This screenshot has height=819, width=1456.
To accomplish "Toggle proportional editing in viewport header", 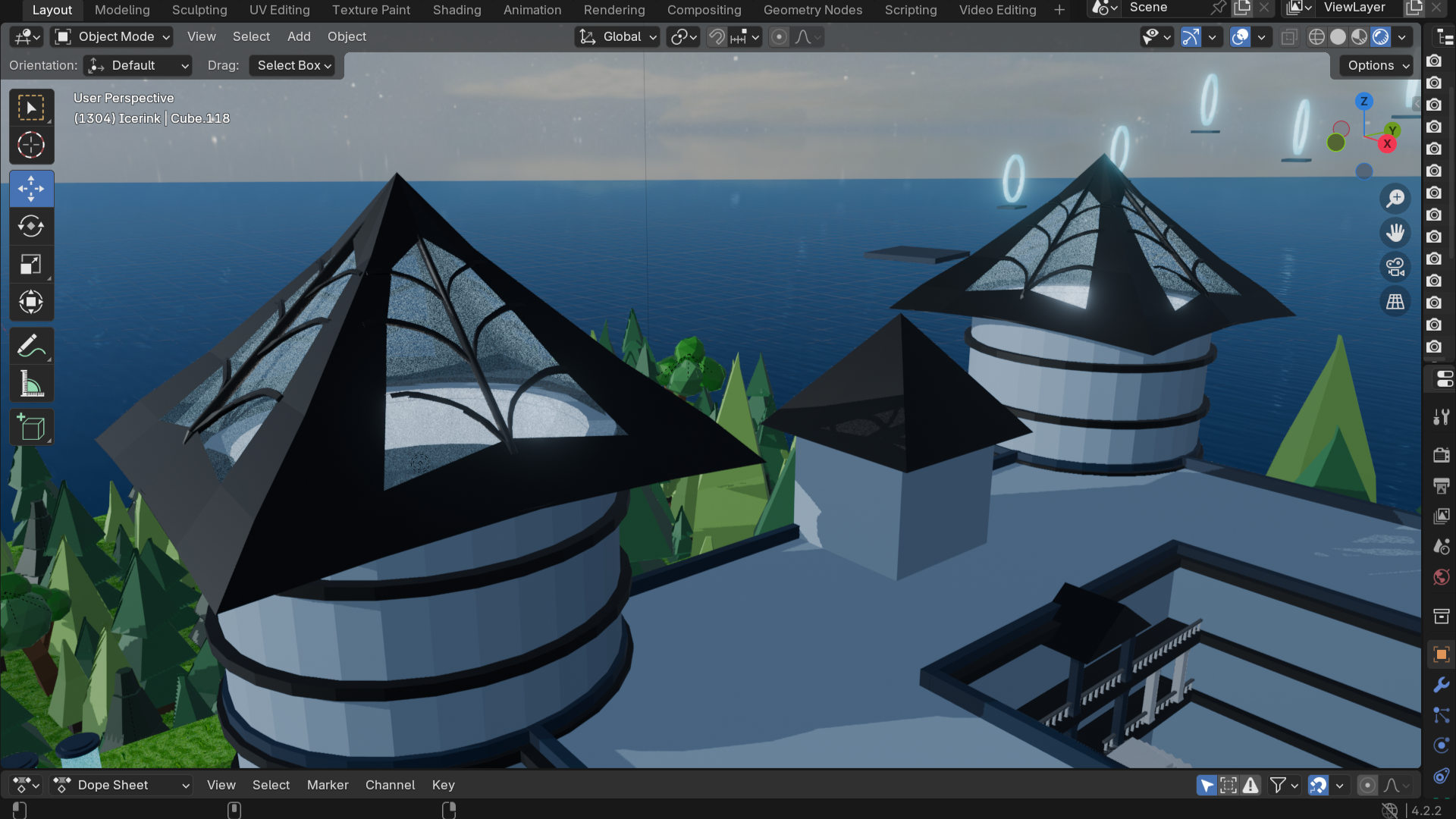I will pos(779,36).
